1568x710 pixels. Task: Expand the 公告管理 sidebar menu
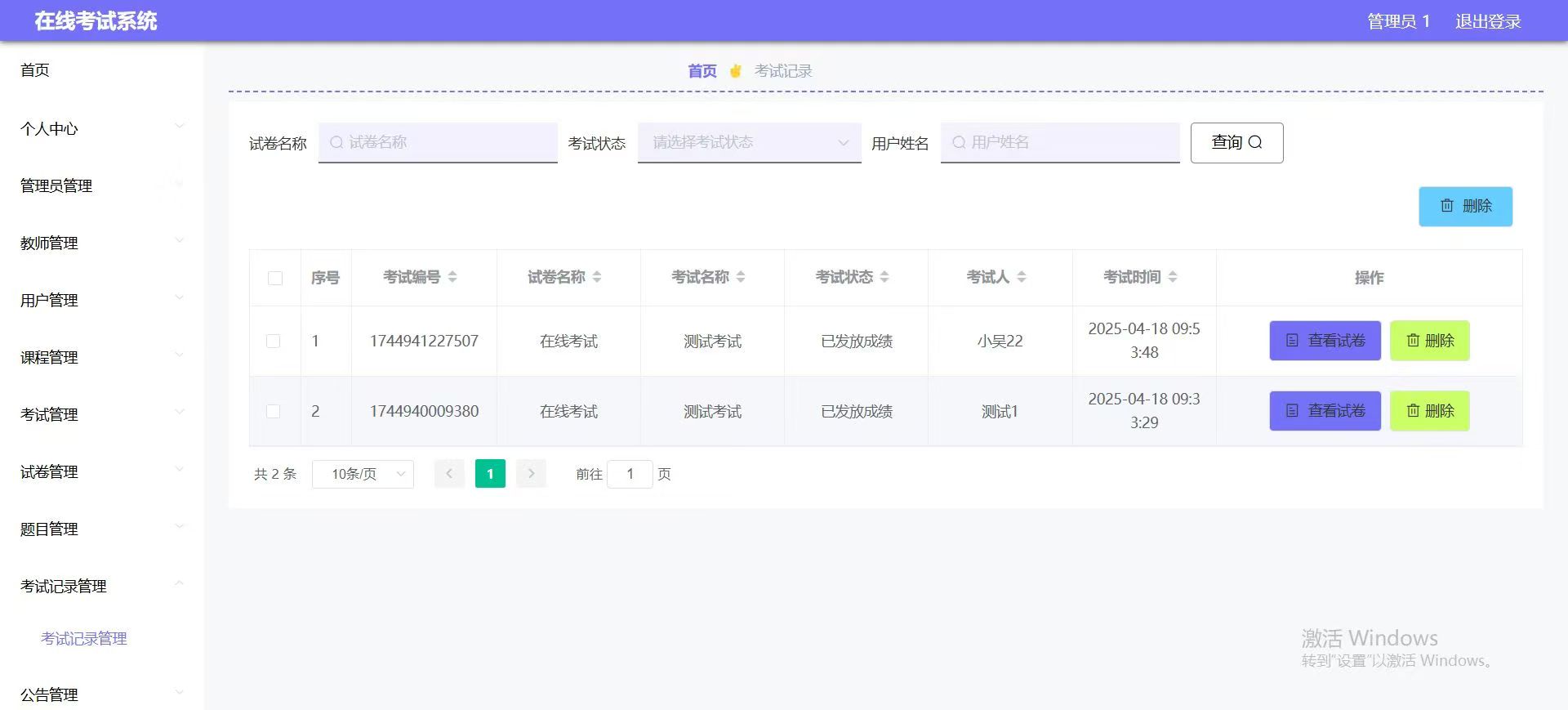pyautogui.click(x=101, y=694)
